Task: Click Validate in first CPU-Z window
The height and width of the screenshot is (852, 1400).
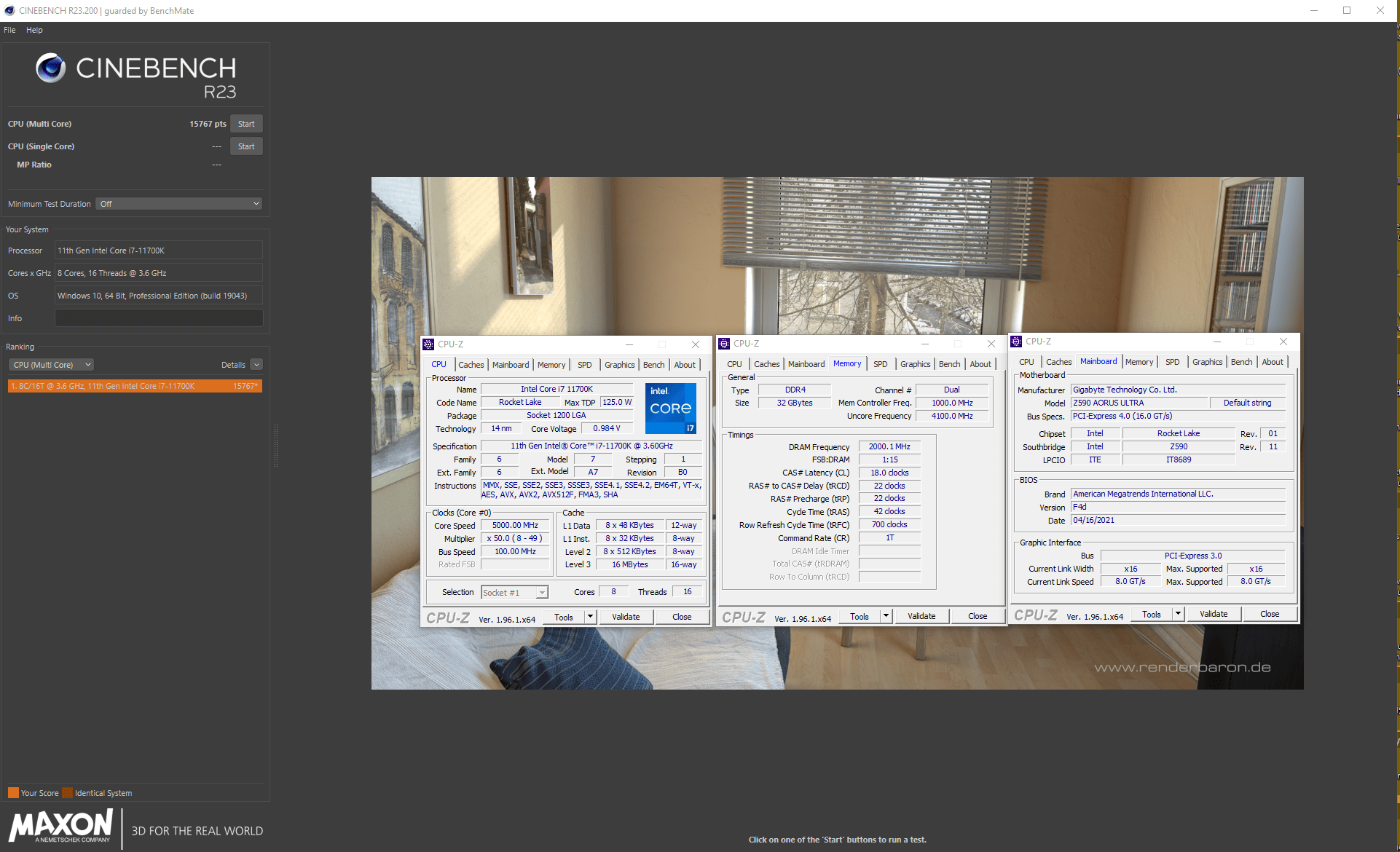Action: (626, 617)
